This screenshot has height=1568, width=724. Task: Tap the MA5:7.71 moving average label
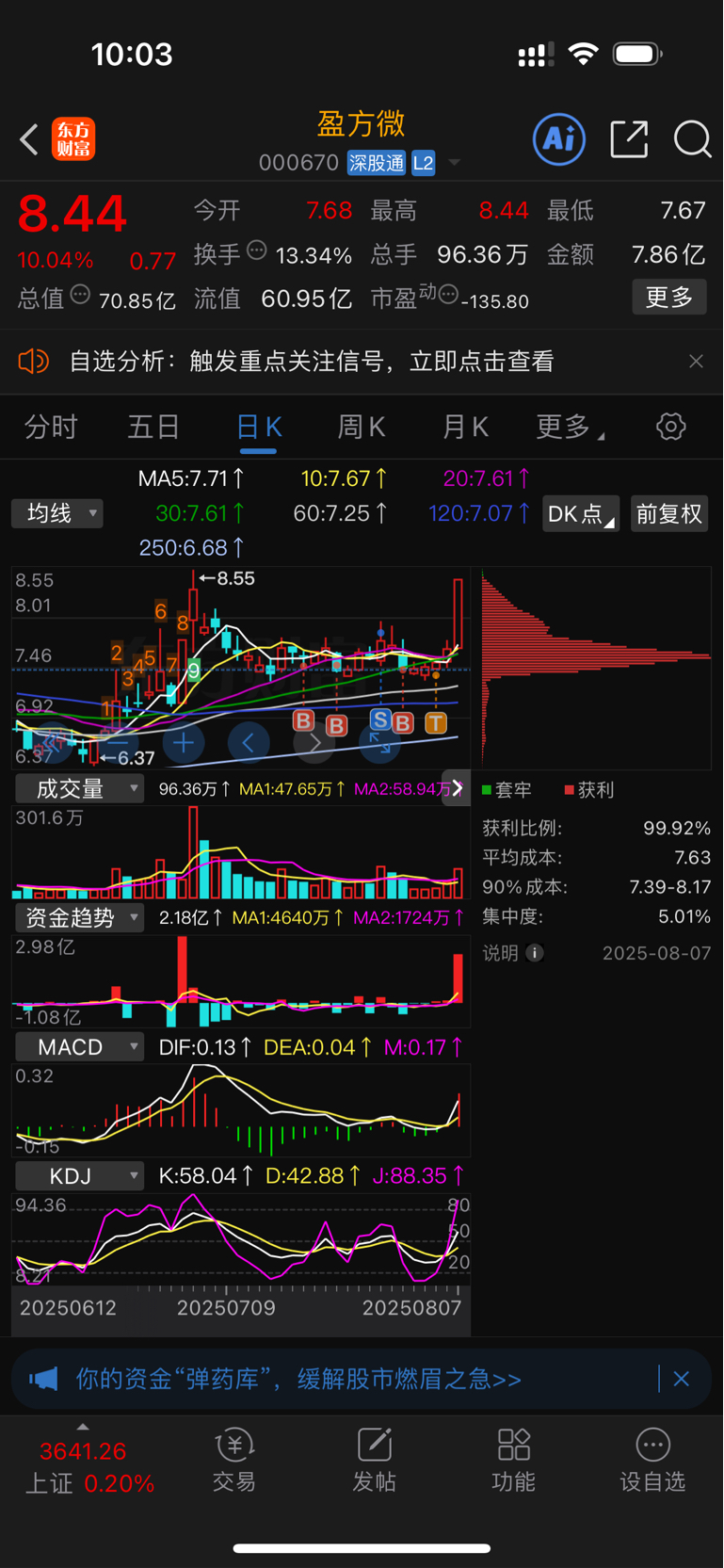coord(191,478)
